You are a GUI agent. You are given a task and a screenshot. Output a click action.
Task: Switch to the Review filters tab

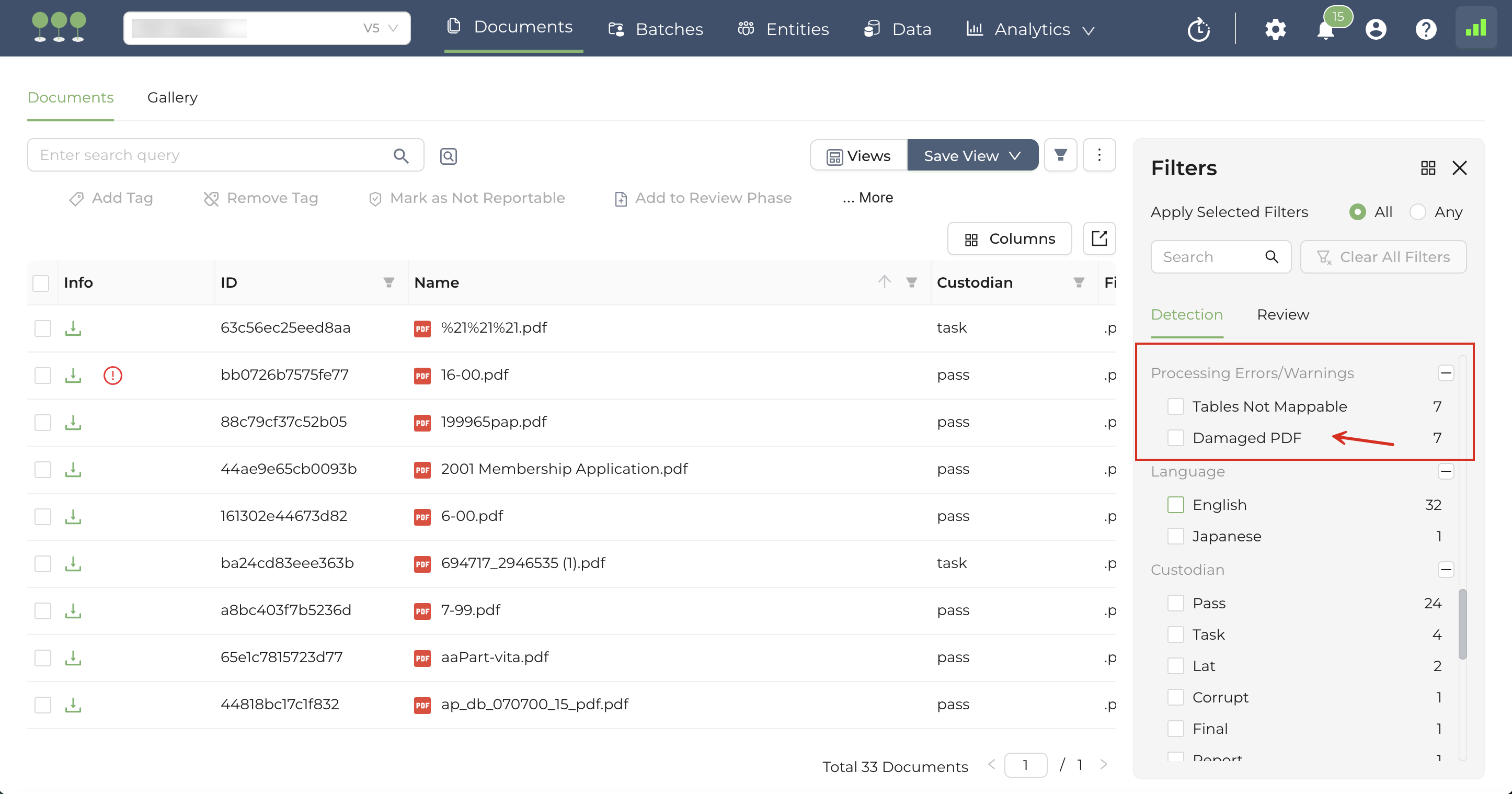pos(1282,314)
